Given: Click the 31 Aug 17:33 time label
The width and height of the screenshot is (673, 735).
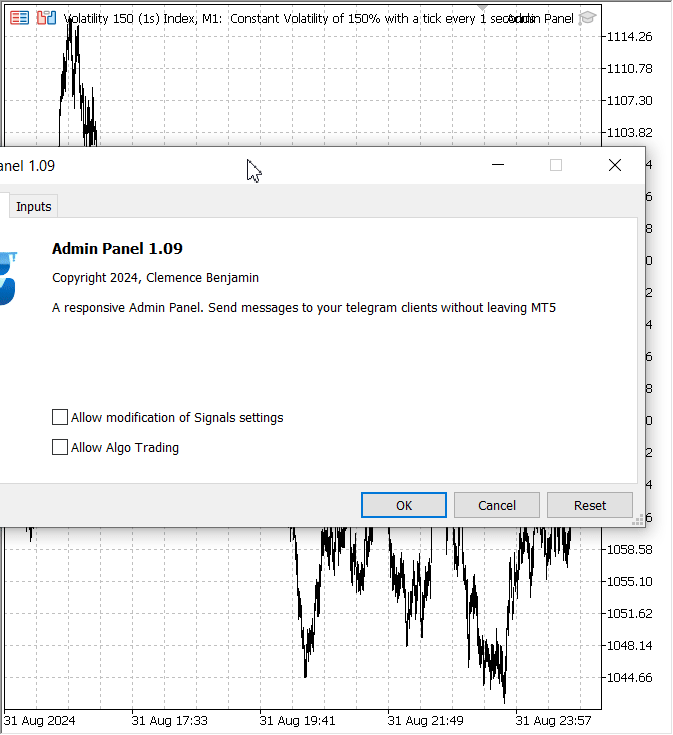Looking at the screenshot, I should click(x=169, y=720).
